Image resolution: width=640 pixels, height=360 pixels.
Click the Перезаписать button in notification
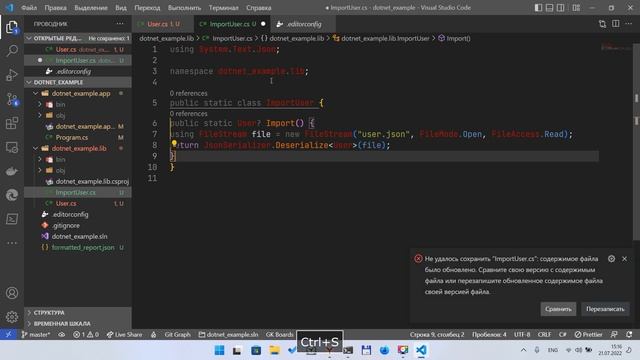[605, 309]
